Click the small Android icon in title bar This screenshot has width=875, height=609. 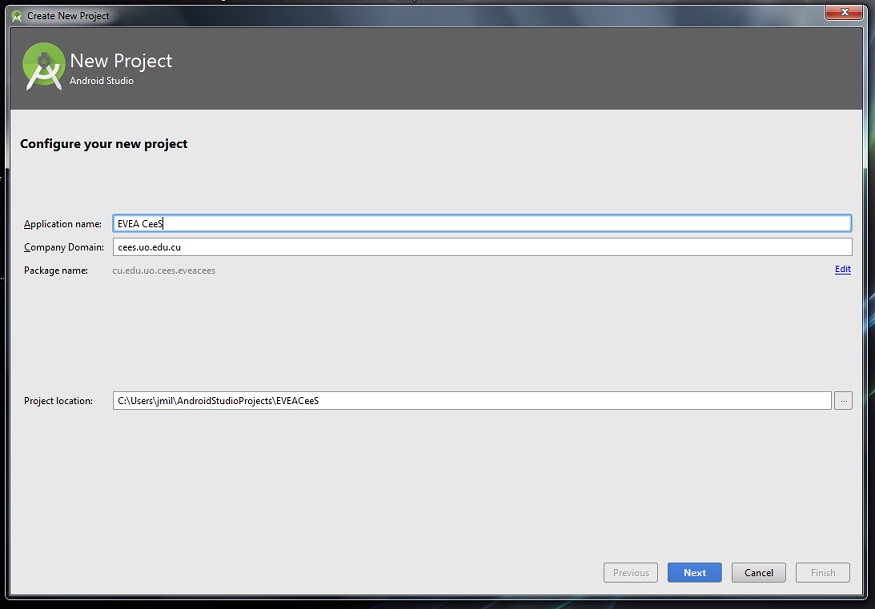[x=17, y=16]
